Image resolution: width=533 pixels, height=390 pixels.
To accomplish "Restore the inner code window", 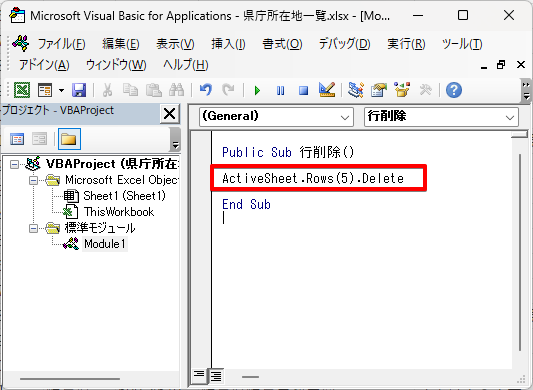I will [x=501, y=65].
